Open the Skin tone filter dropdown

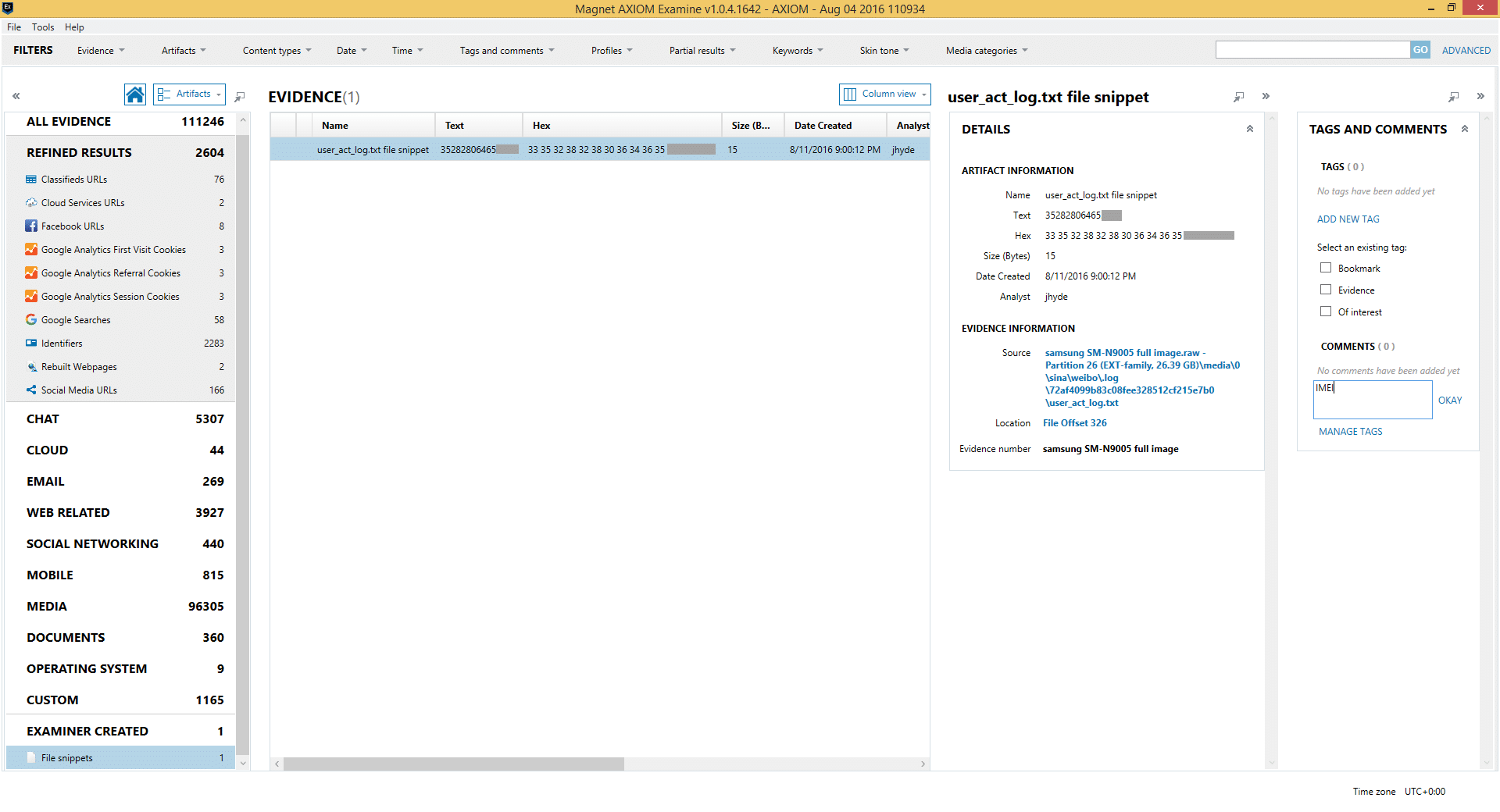click(884, 51)
